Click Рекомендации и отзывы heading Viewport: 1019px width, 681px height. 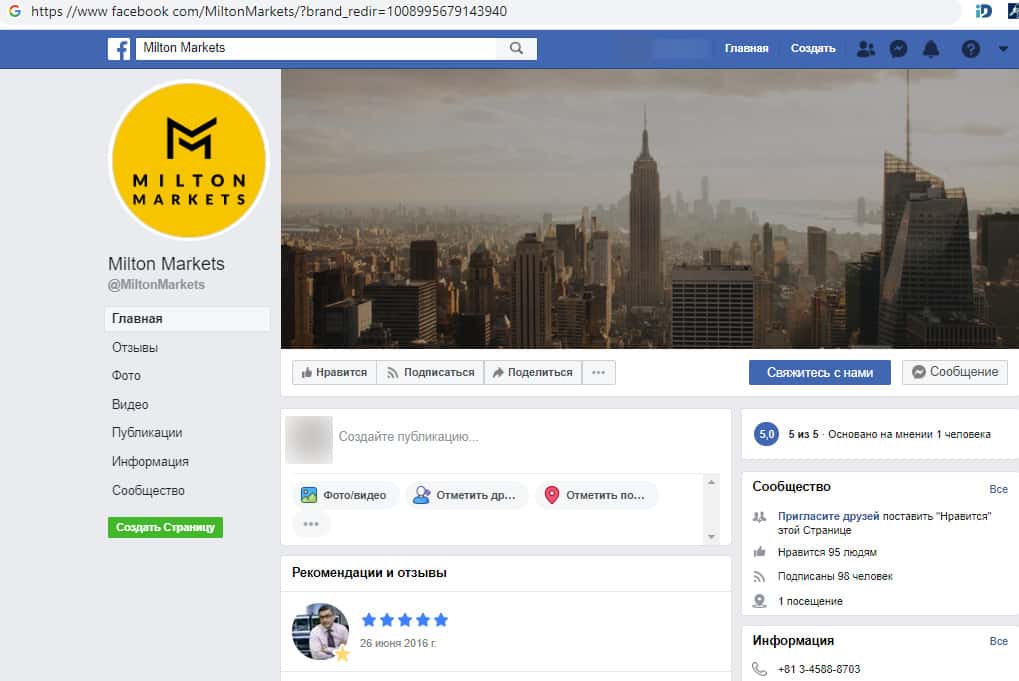point(369,572)
